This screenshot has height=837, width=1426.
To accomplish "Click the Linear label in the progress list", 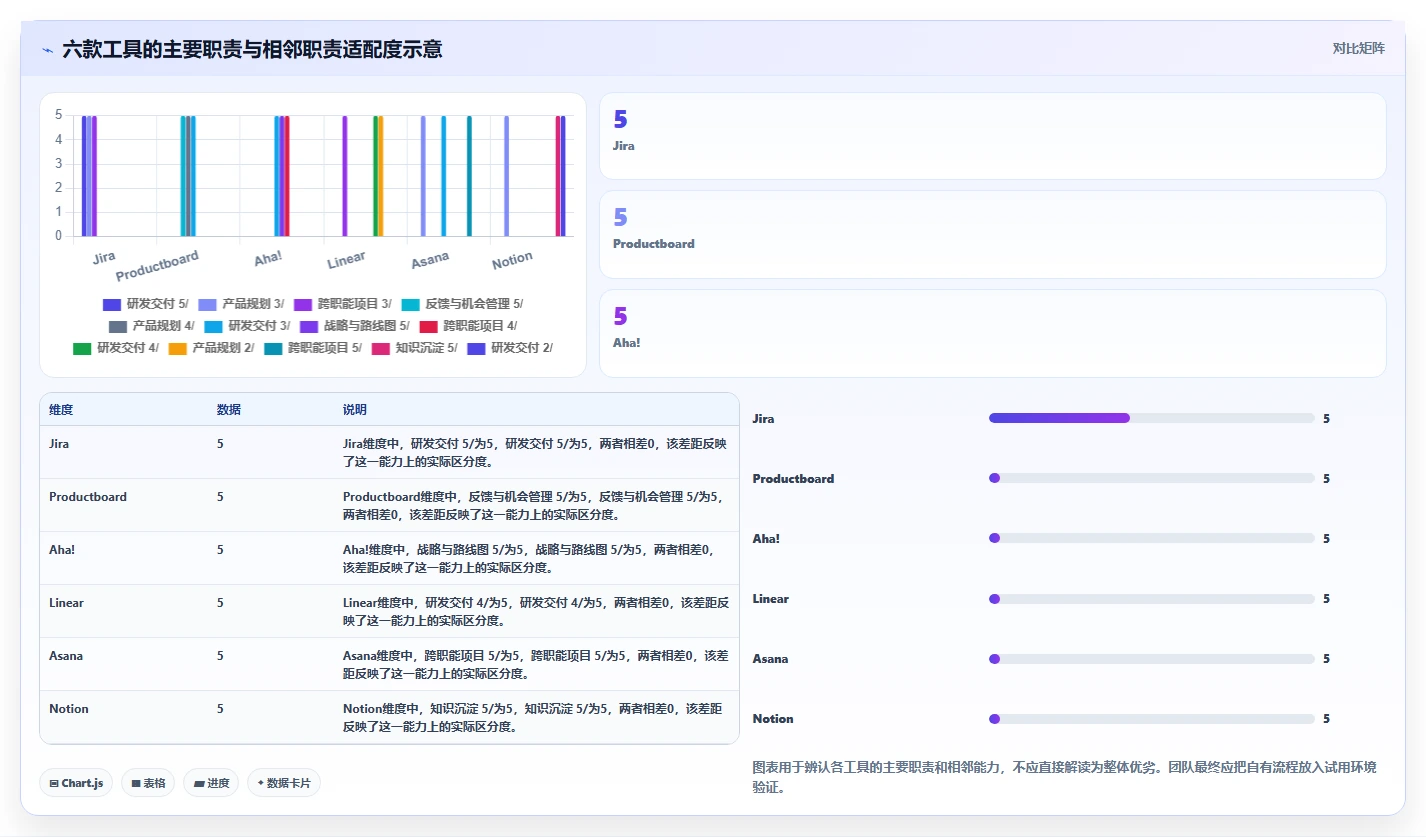I will pyautogui.click(x=770, y=599).
